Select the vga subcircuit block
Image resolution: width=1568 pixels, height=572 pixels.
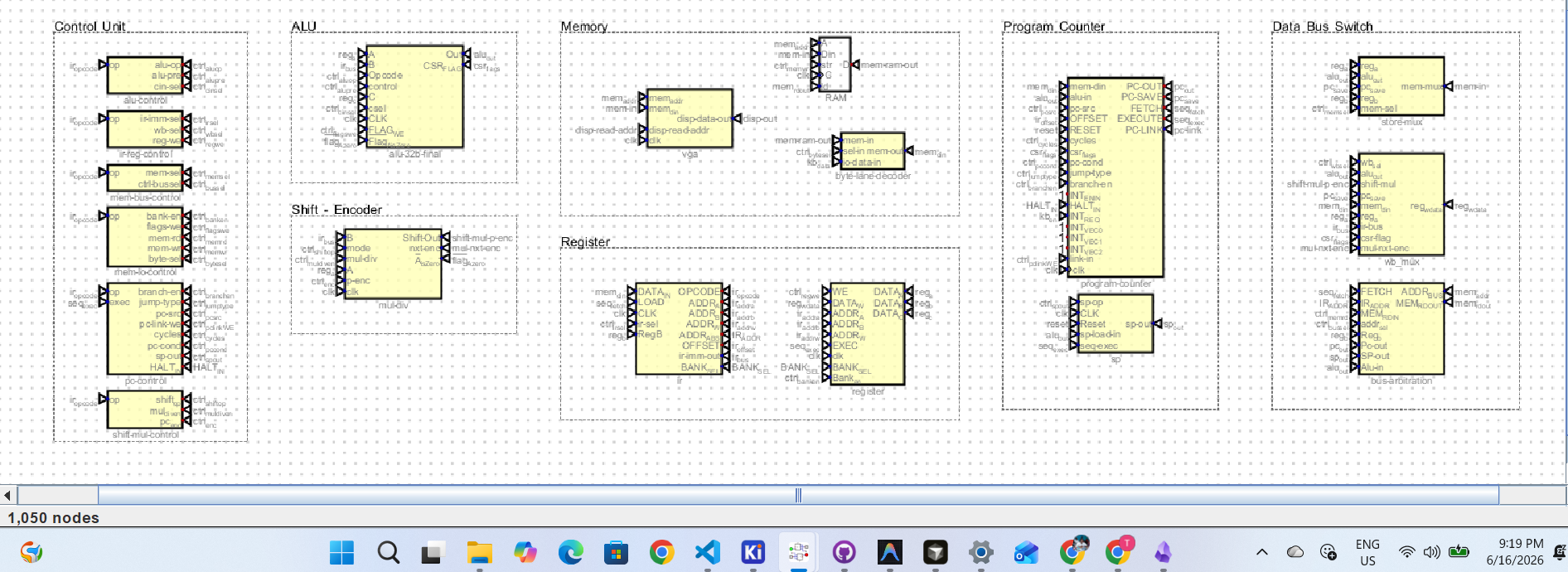tap(690, 119)
